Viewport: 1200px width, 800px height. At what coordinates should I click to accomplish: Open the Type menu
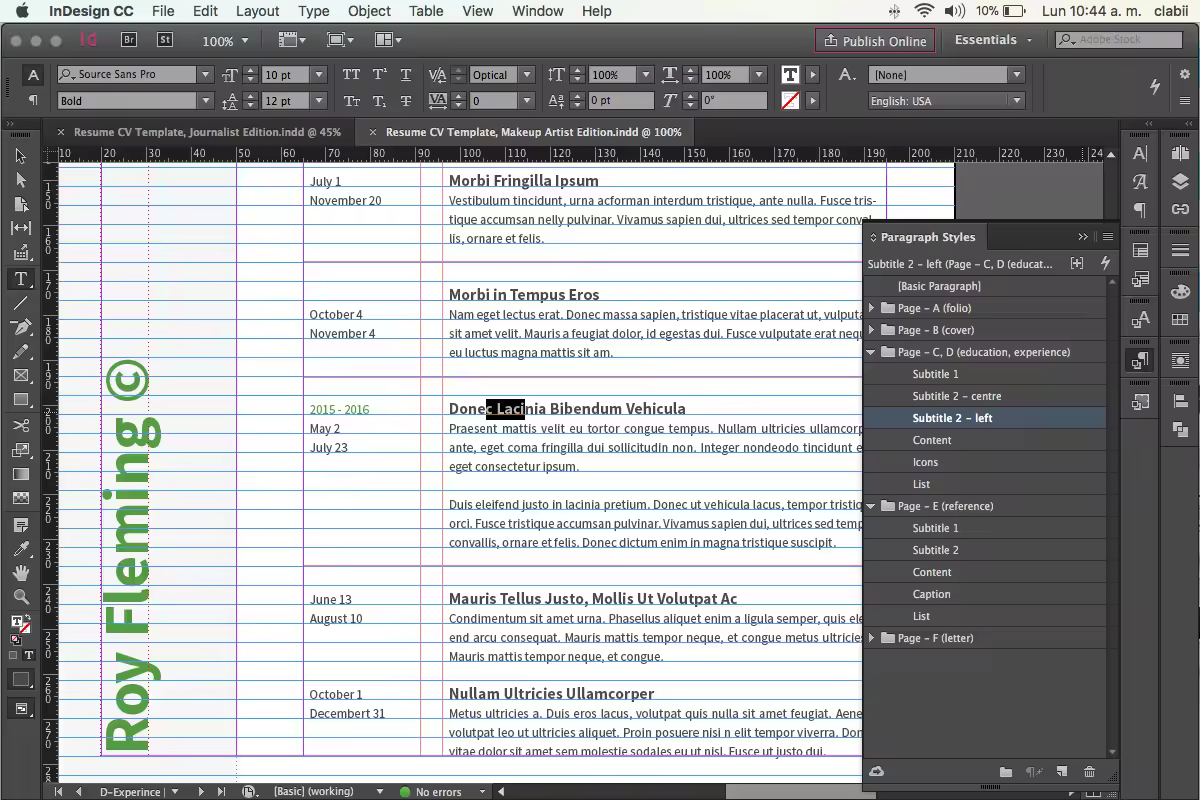tap(314, 11)
